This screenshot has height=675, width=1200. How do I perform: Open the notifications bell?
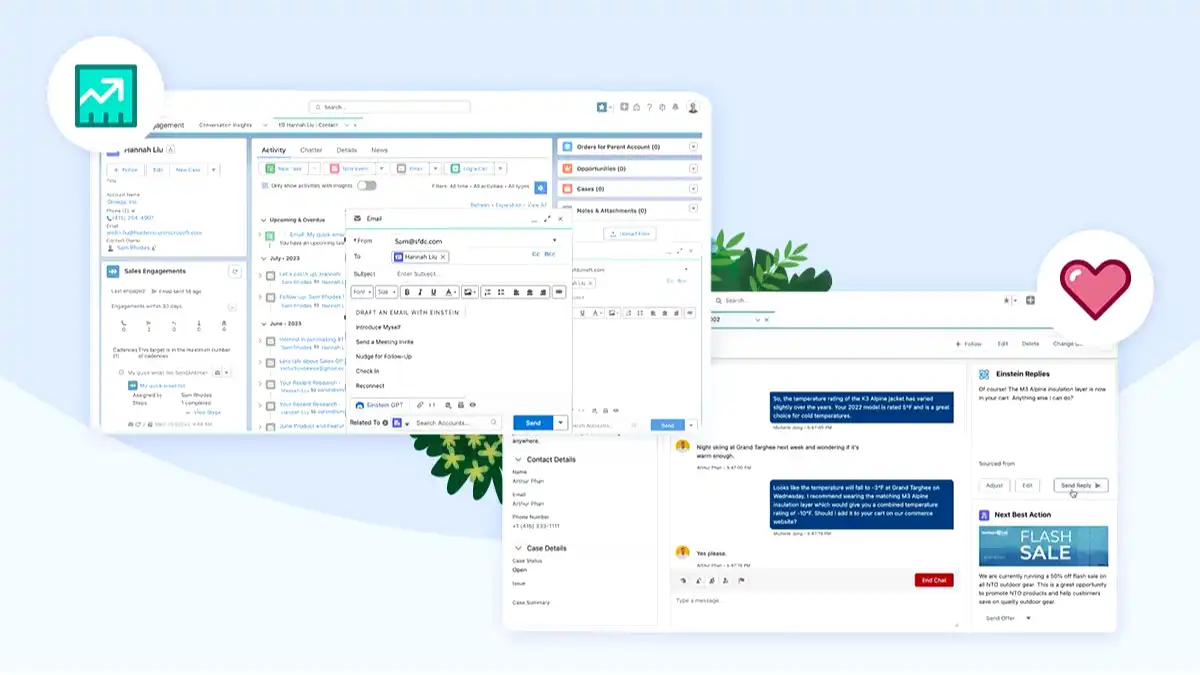[x=676, y=107]
